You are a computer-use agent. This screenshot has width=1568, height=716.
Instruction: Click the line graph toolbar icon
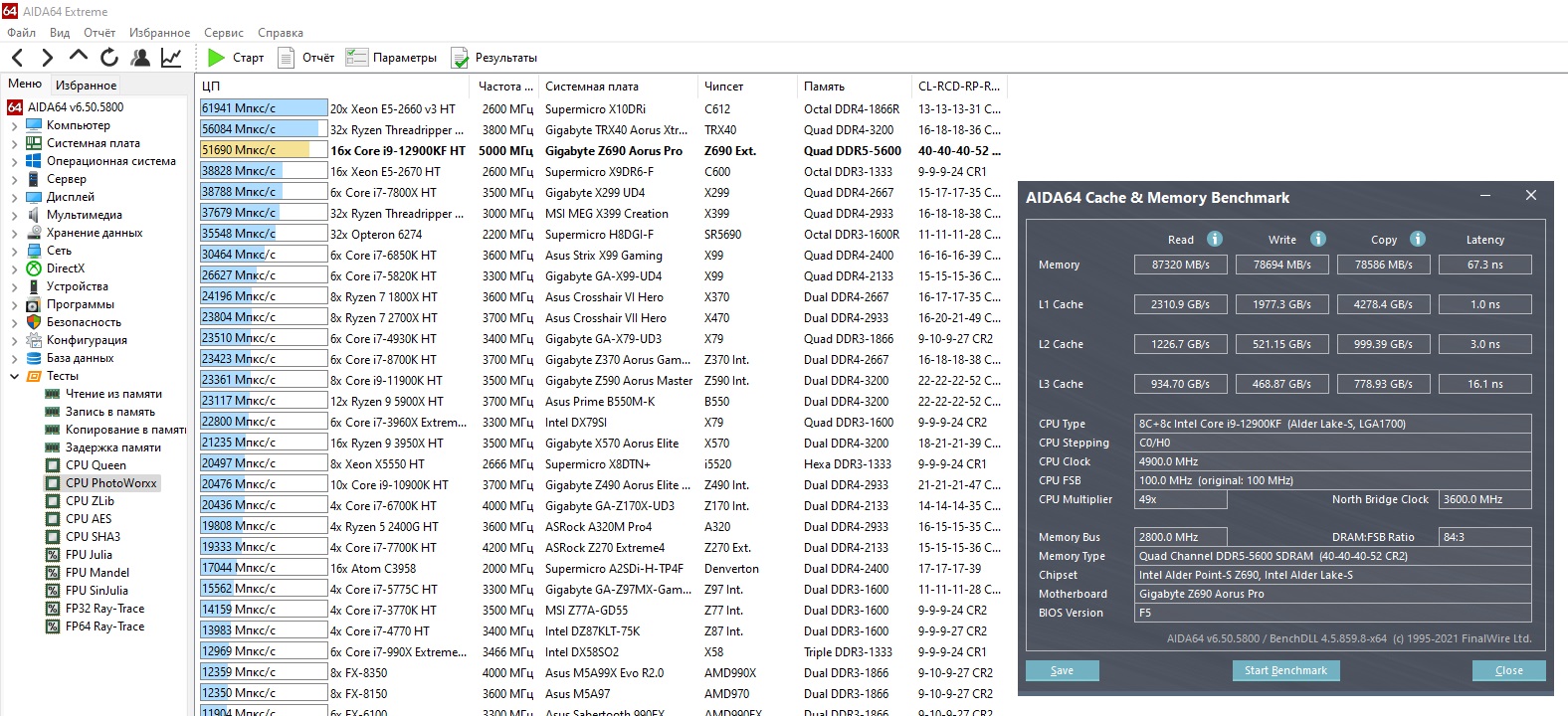[171, 58]
